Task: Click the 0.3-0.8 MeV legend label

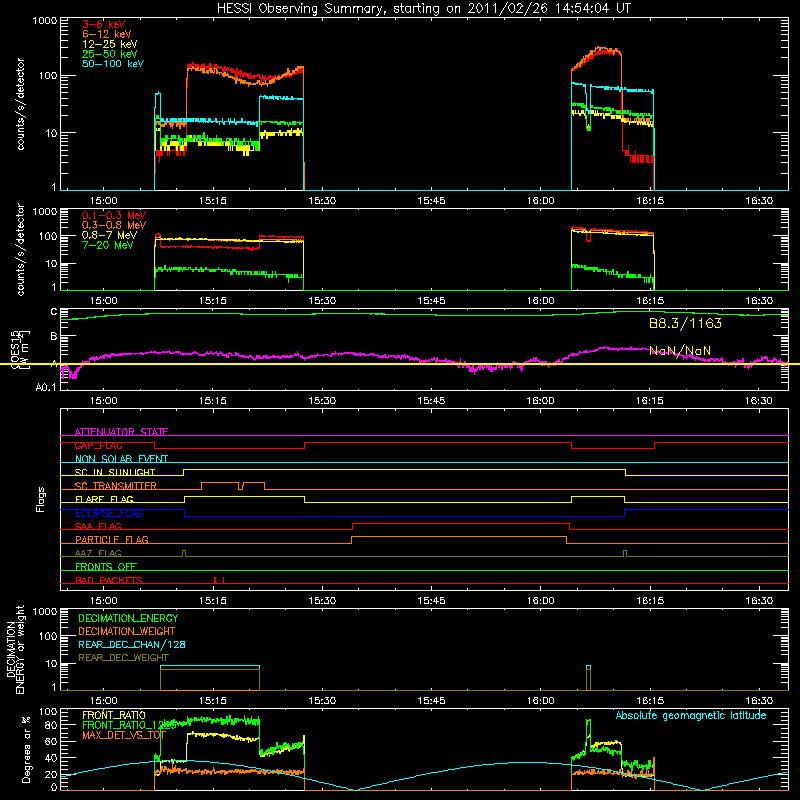Action: coord(114,225)
